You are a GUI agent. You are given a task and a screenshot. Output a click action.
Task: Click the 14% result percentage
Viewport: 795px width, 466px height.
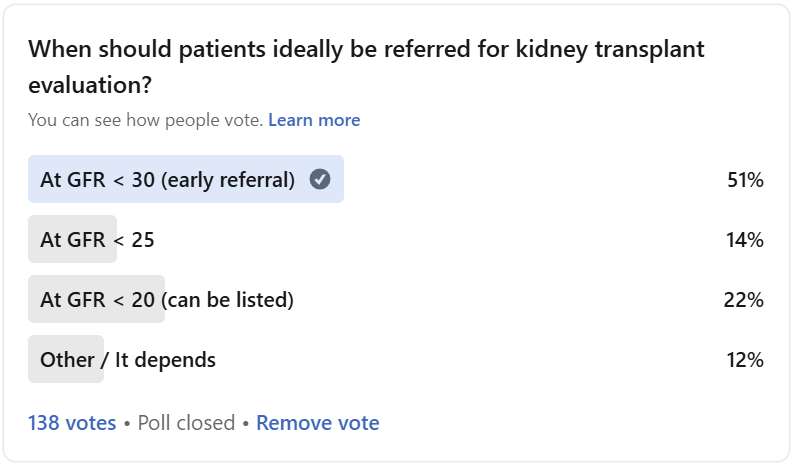point(745,240)
